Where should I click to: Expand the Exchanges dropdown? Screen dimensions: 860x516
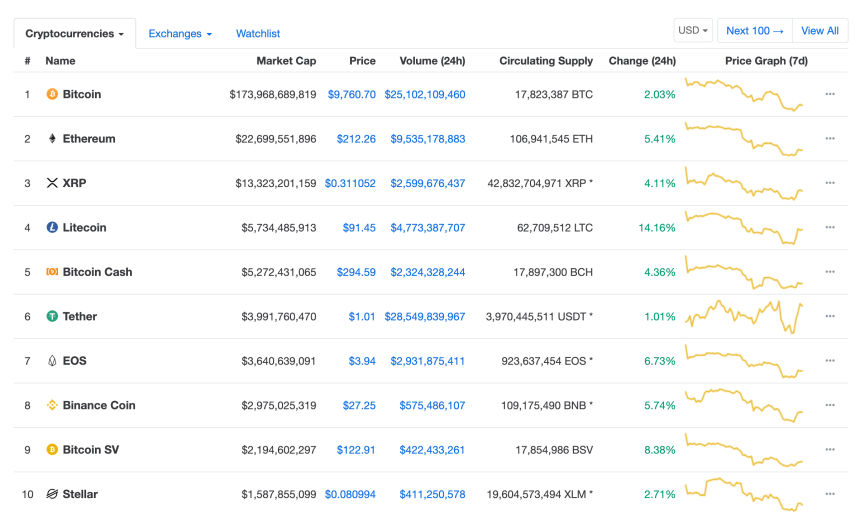tap(180, 33)
